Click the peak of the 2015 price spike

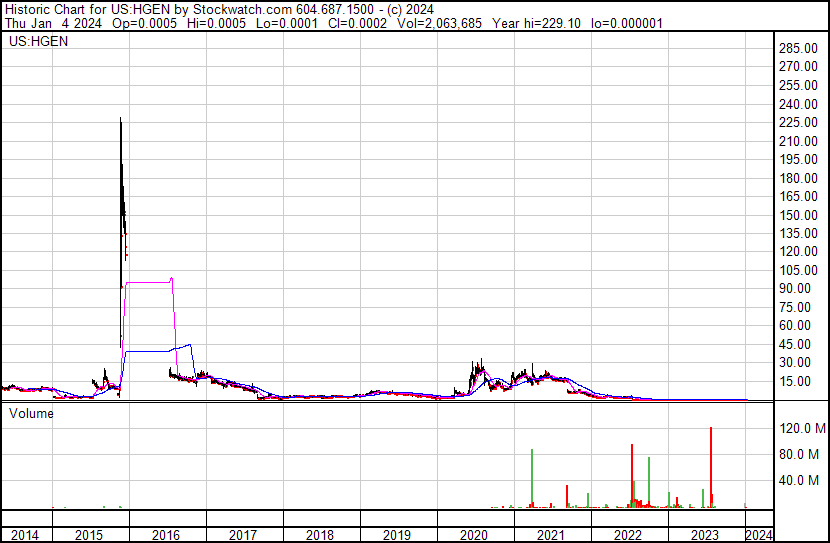[x=121, y=120]
